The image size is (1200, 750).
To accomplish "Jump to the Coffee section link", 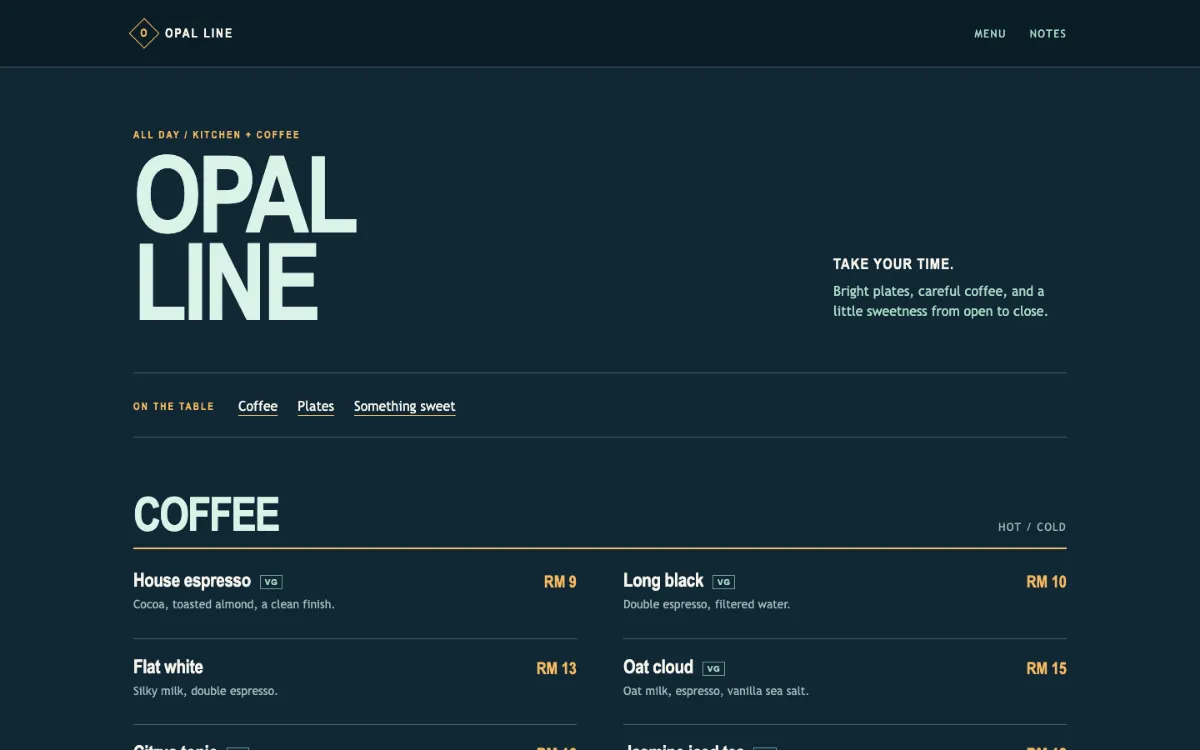I will (x=258, y=407).
